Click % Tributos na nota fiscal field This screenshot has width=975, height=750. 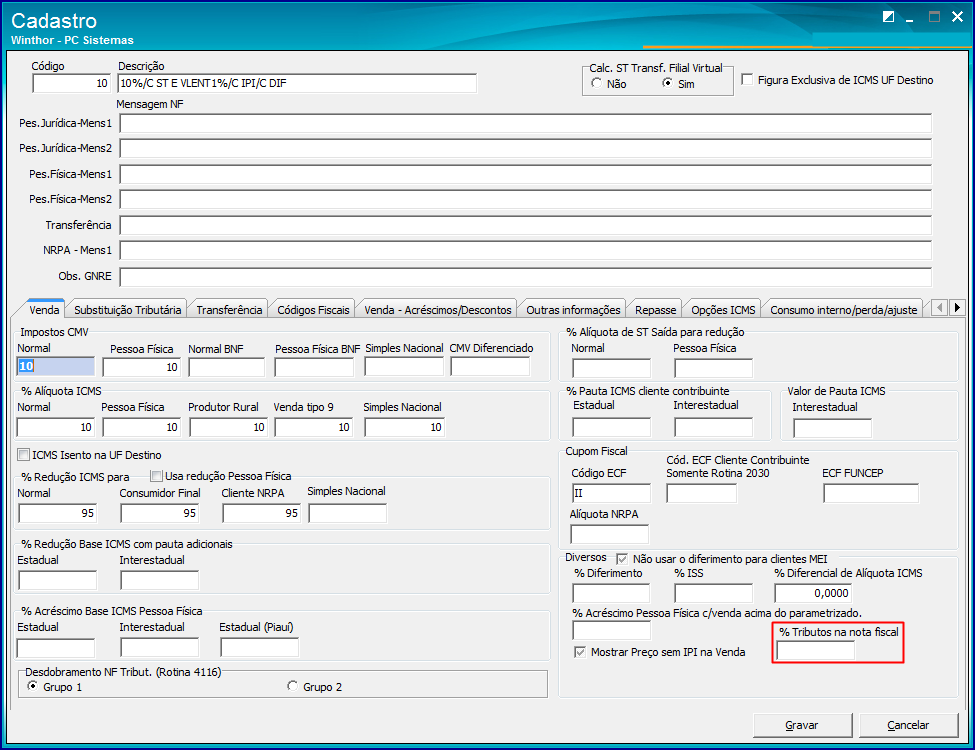[816, 650]
